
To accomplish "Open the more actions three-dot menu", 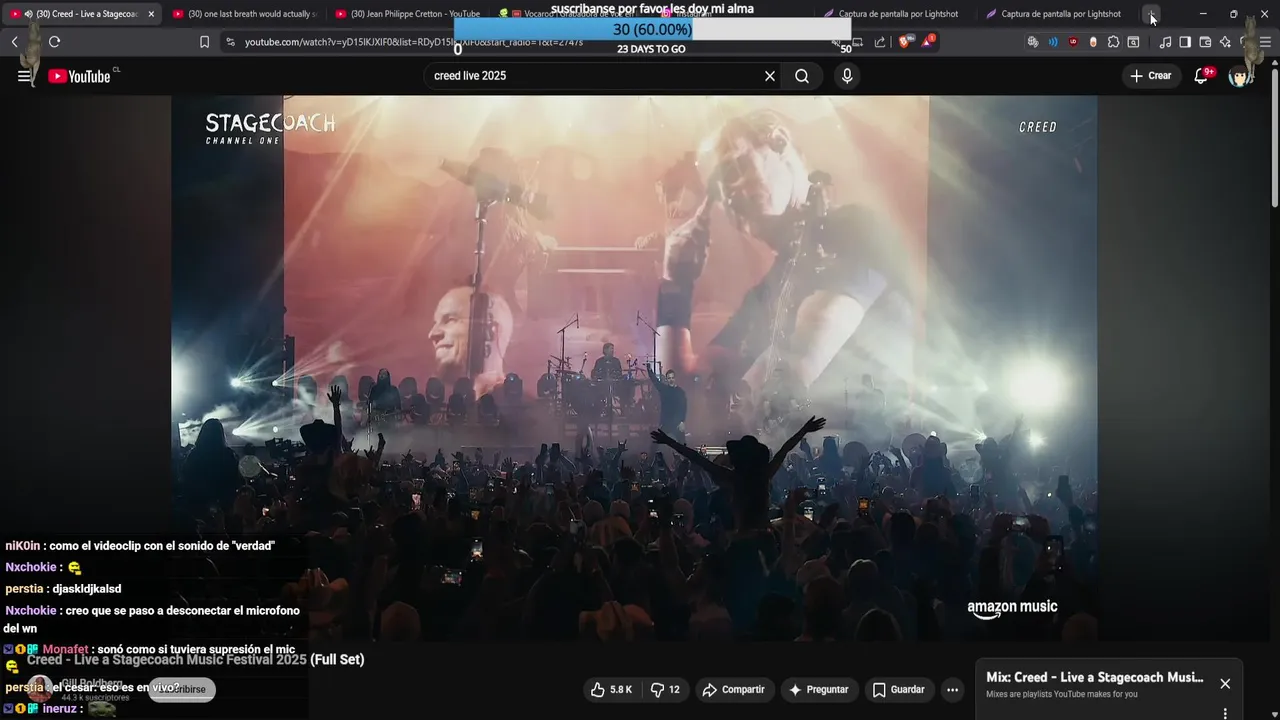I will click(x=952, y=690).
